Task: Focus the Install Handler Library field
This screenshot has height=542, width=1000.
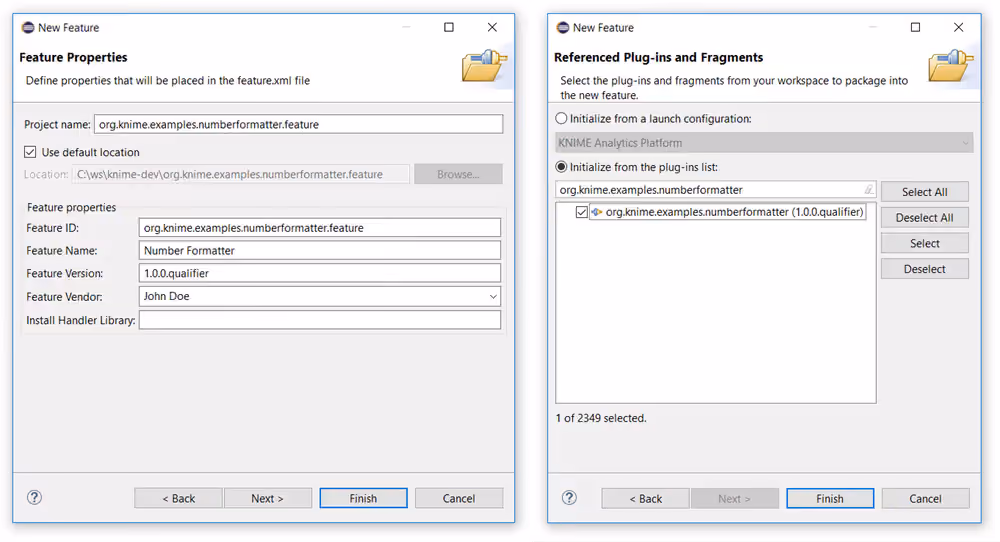Action: (x=320, y=320)
